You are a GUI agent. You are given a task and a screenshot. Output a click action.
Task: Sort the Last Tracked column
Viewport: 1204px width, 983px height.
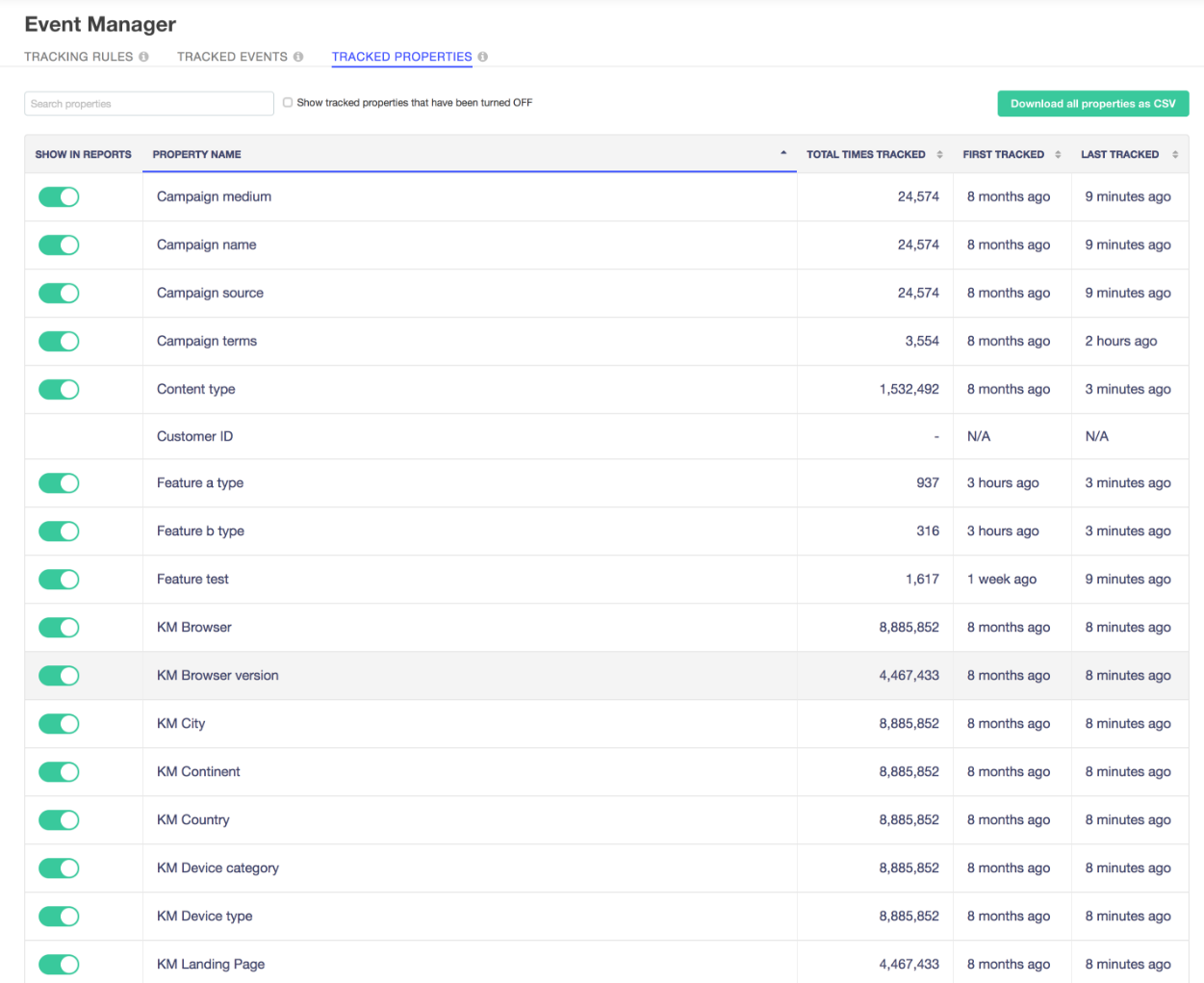pyautogui.click(x=1174, y=154)
